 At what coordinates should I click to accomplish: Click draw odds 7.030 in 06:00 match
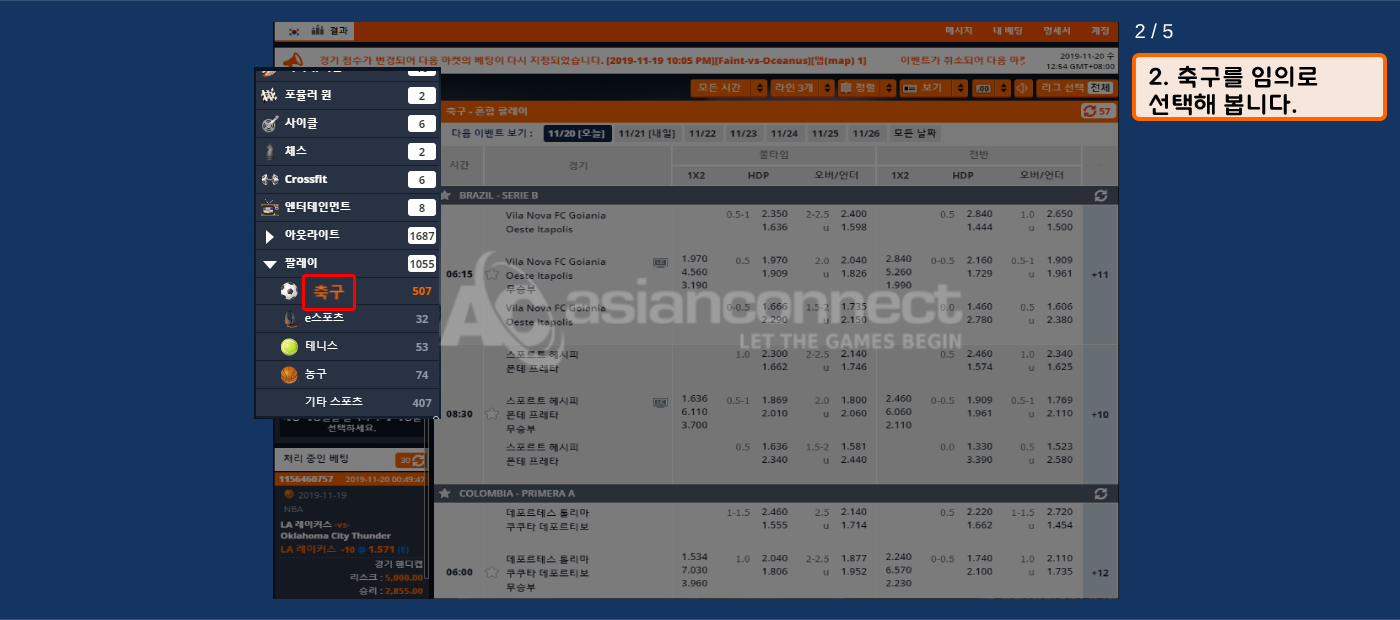(694, 570)
